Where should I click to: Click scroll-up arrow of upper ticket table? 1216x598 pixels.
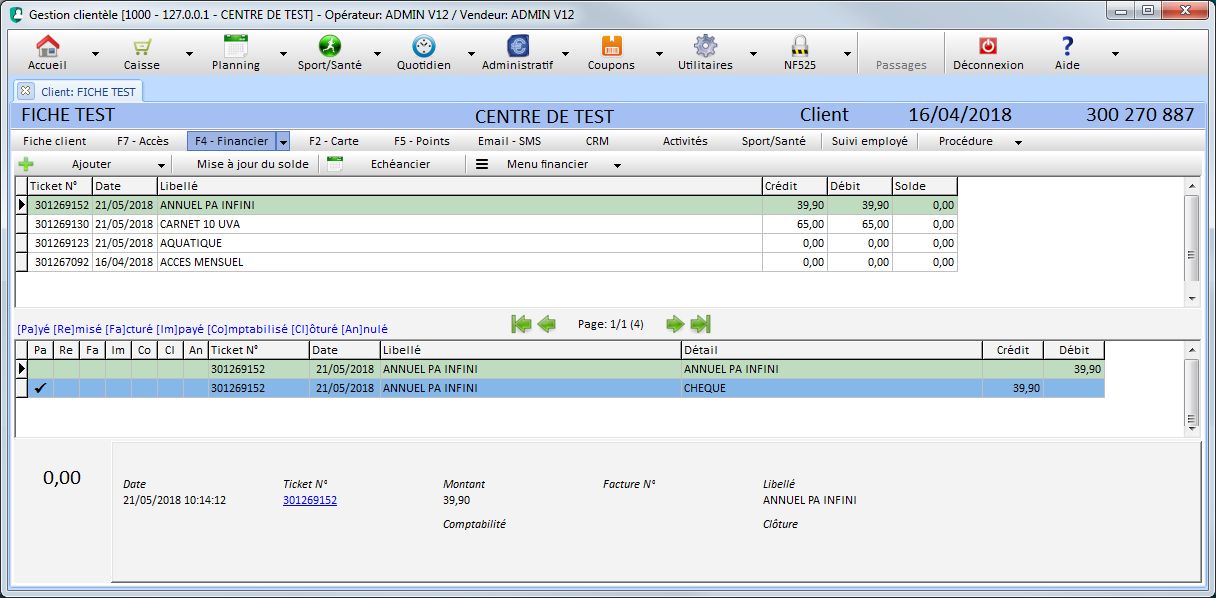click(1191, 185)
